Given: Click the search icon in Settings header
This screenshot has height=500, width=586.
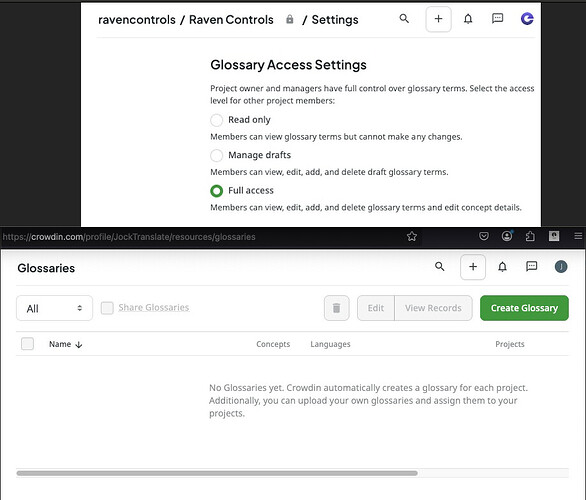Looking at the screenshot, I should [x=404, y=18].
